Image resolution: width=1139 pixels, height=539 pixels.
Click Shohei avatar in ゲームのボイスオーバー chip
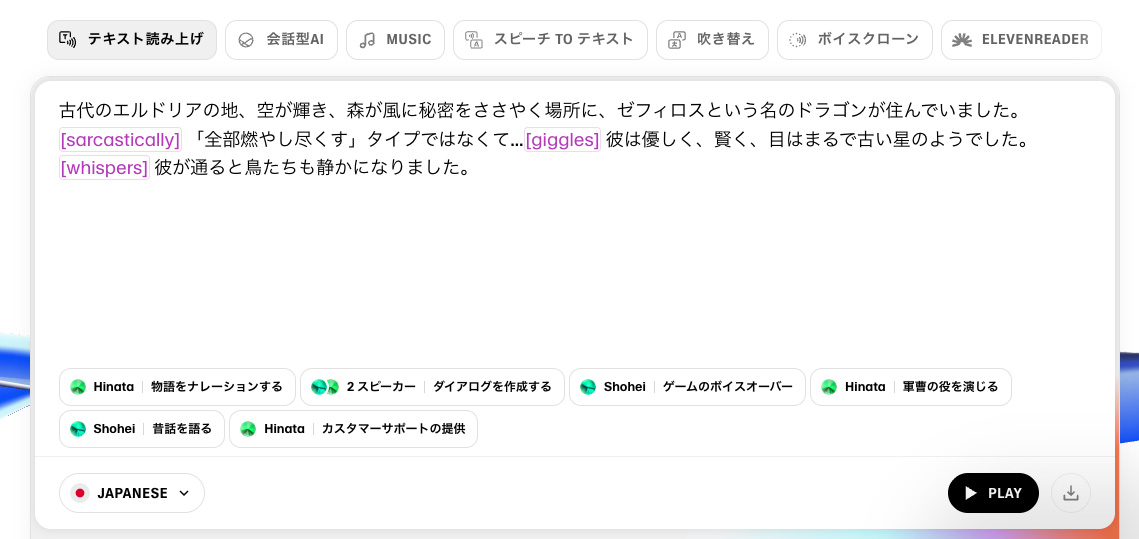point(588,387)
